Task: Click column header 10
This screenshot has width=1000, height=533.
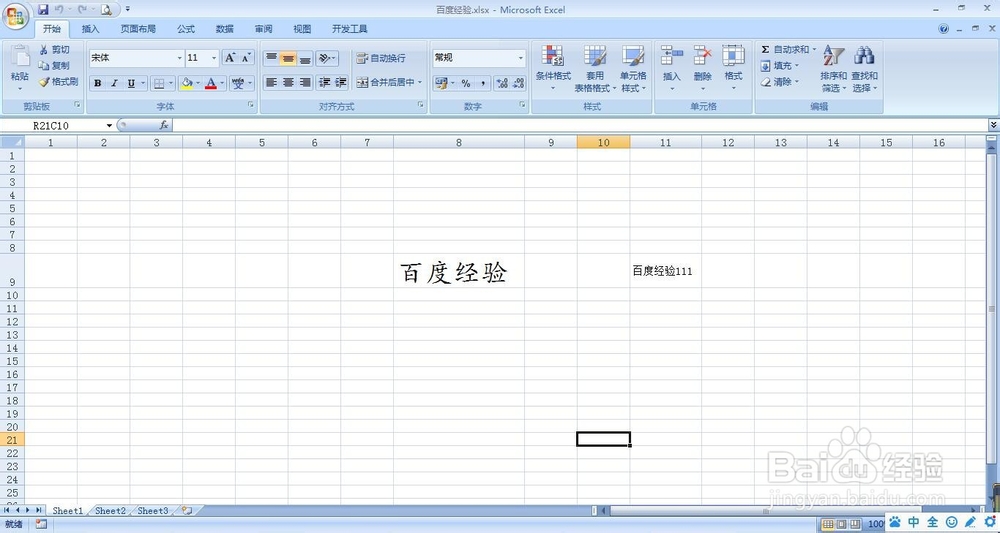Action: [603, 142]
